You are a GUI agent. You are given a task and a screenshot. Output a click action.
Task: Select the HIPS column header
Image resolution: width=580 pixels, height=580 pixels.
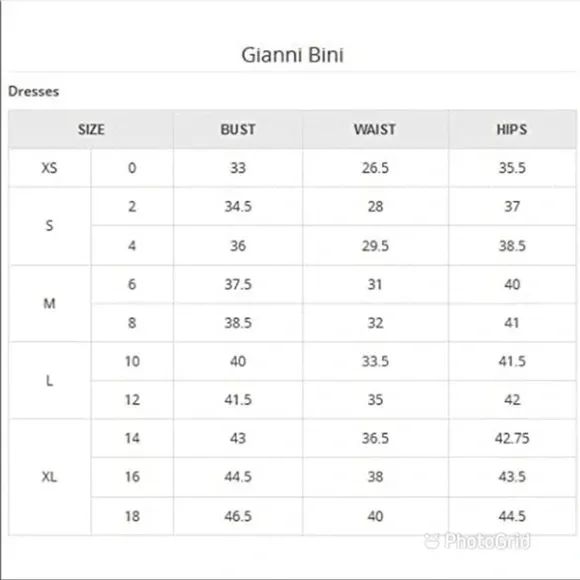(512, 129)
